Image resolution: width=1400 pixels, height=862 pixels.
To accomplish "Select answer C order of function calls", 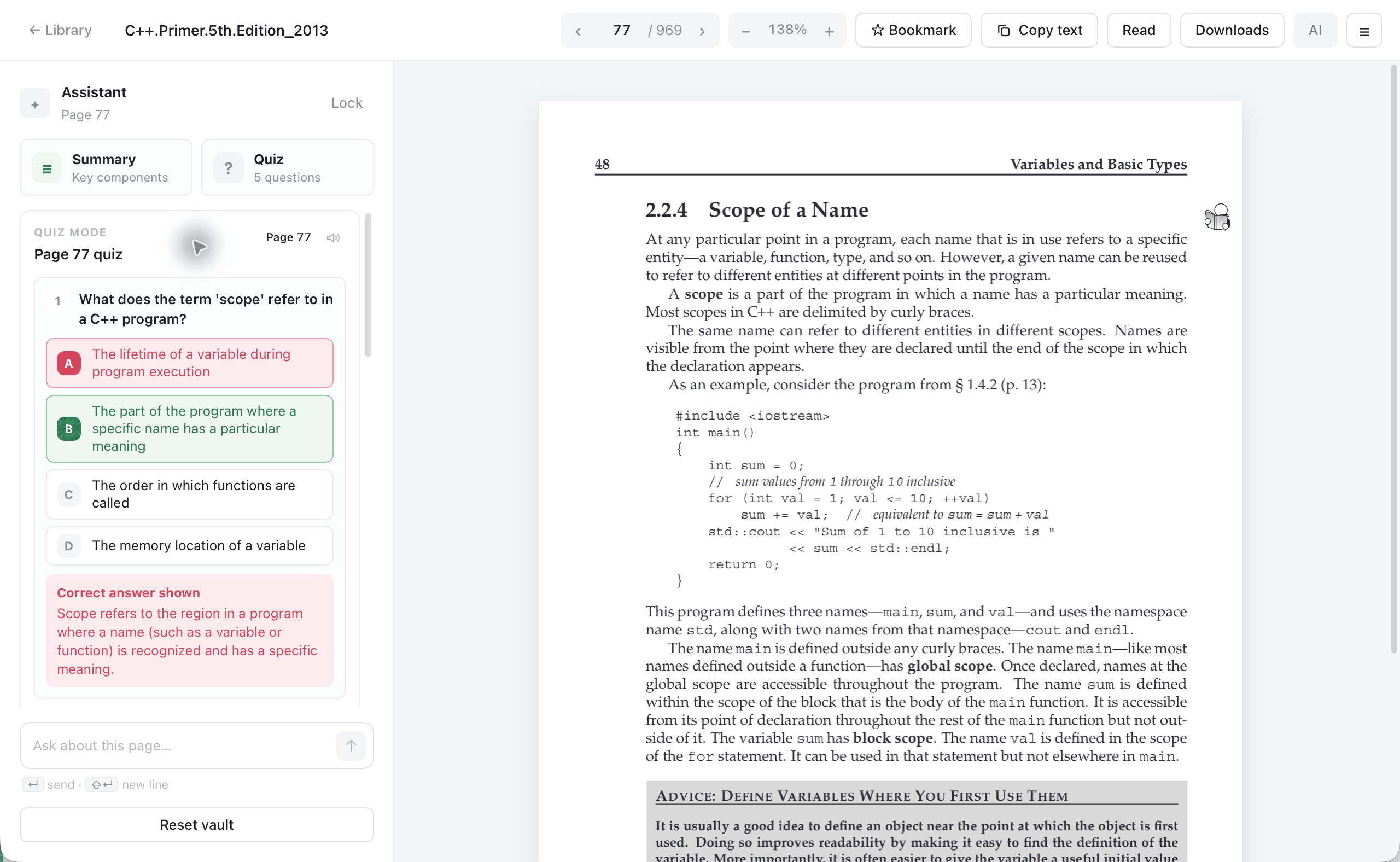I will pyautogui.click(x=189, y=494).
